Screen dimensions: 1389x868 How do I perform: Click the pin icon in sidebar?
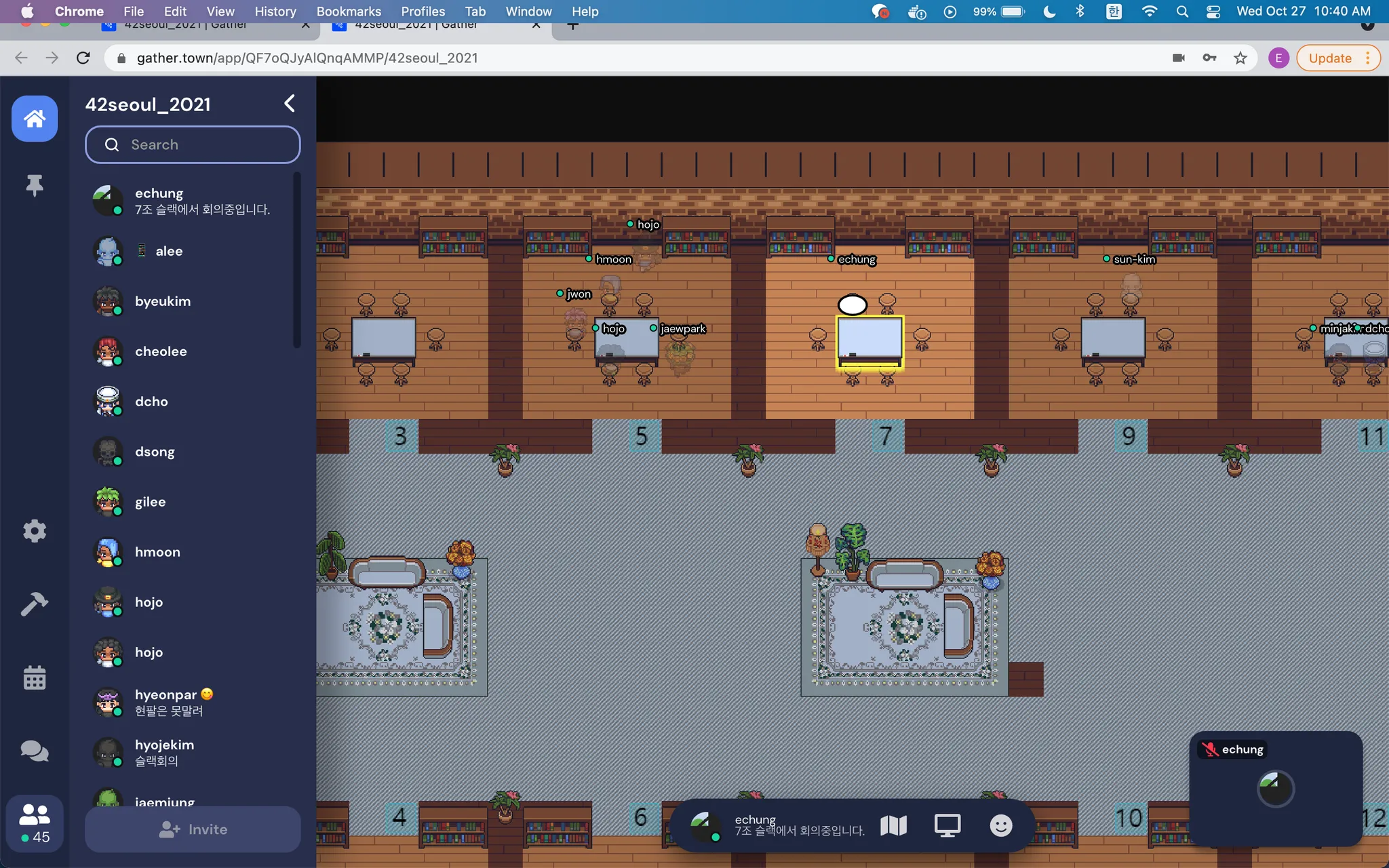tap(35, 185)
